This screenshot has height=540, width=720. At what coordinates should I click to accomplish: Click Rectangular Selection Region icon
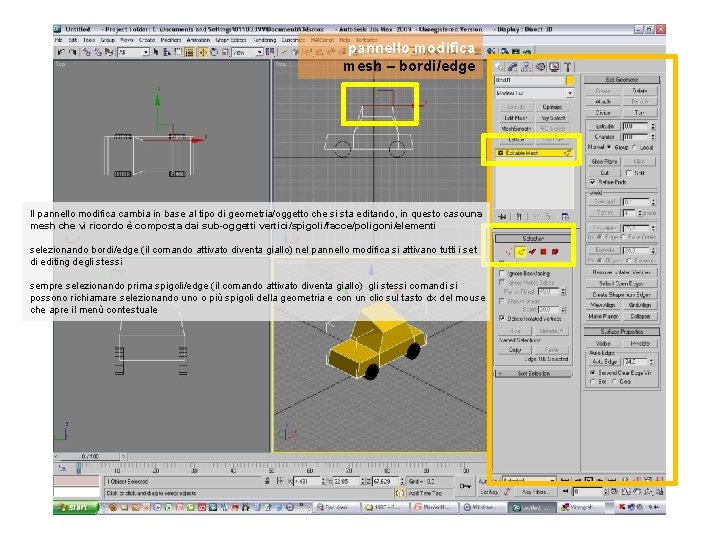coord(178,52)
